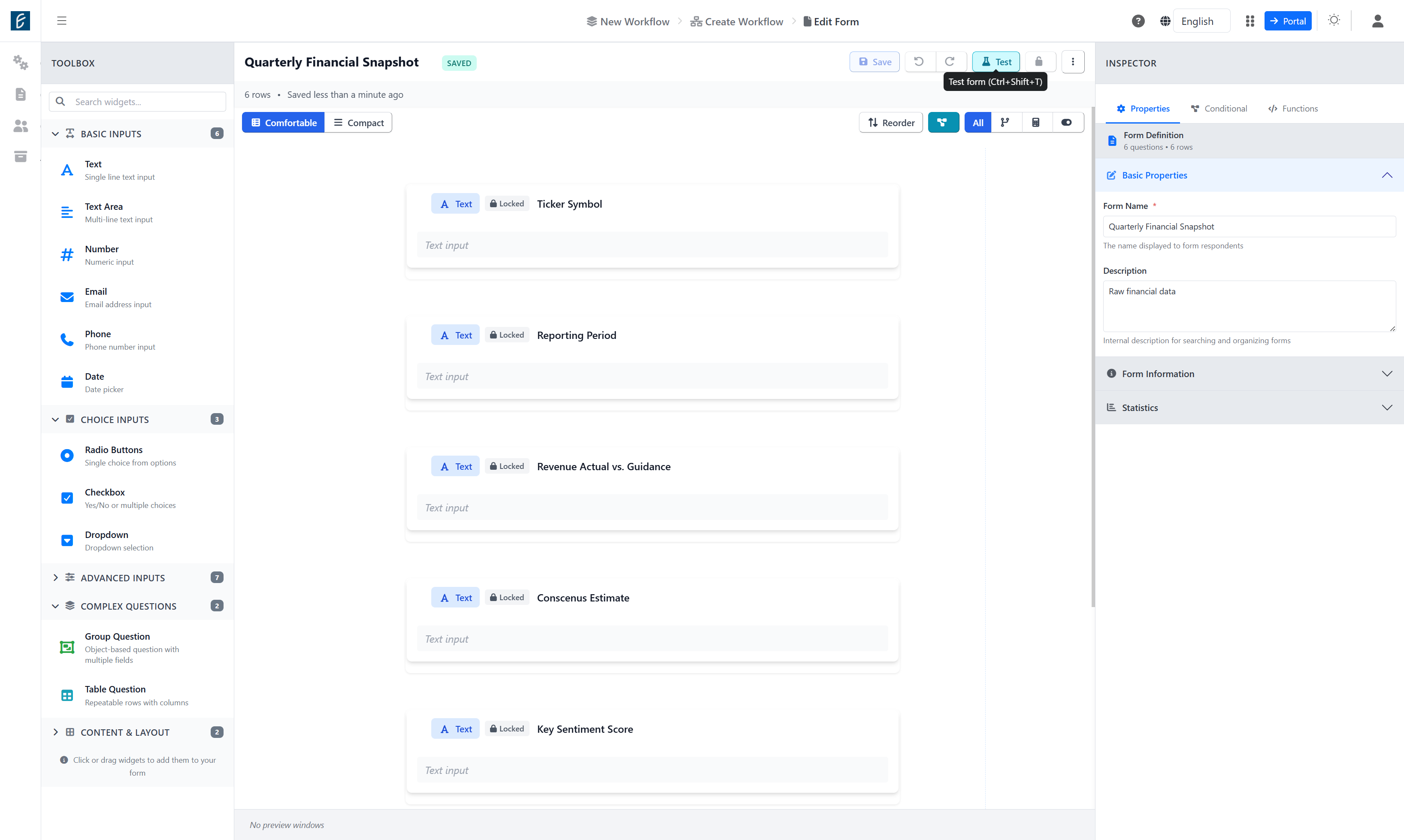Open the user profile icon

(x=1377, y=21)
